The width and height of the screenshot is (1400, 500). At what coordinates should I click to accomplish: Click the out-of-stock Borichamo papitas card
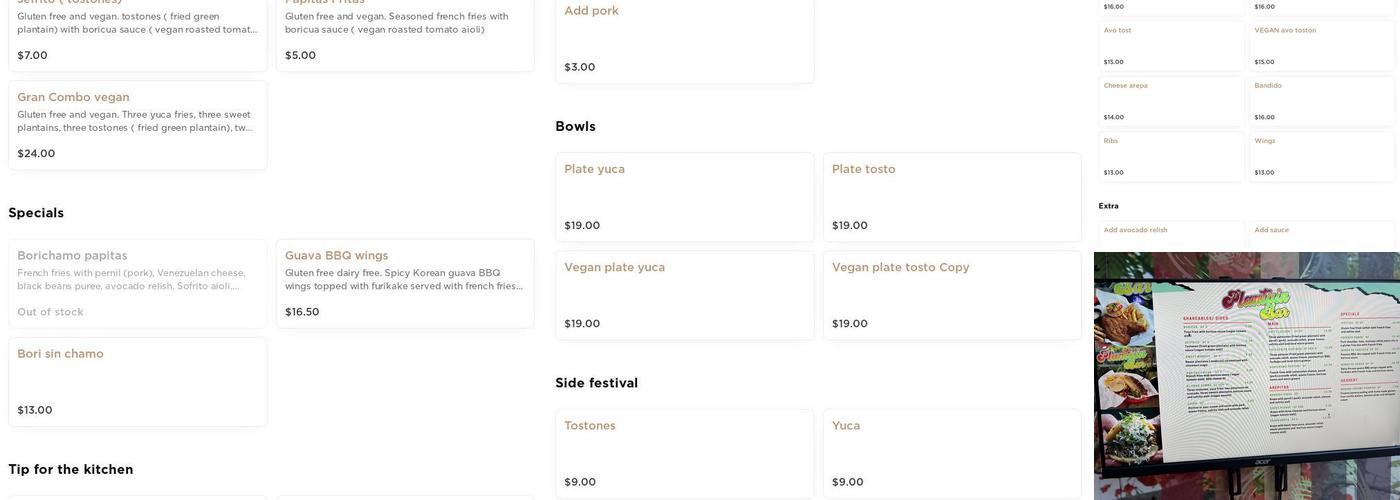point(137,283)
